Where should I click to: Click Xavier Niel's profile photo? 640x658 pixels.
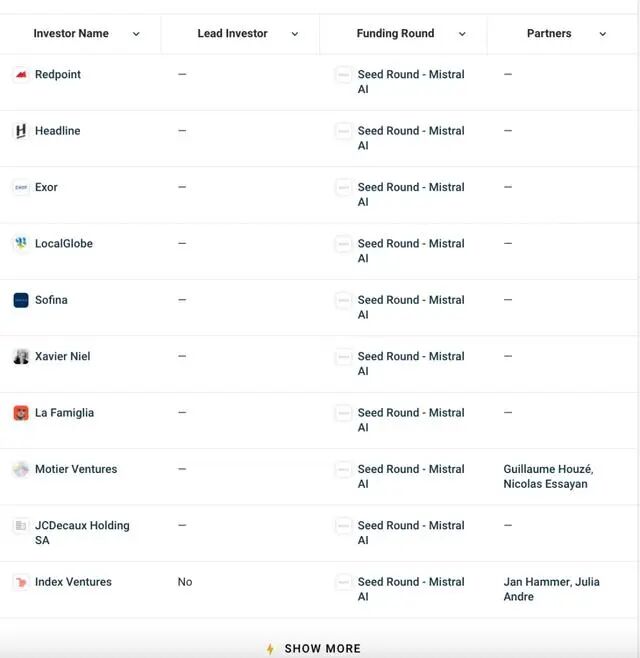point(21,357)
